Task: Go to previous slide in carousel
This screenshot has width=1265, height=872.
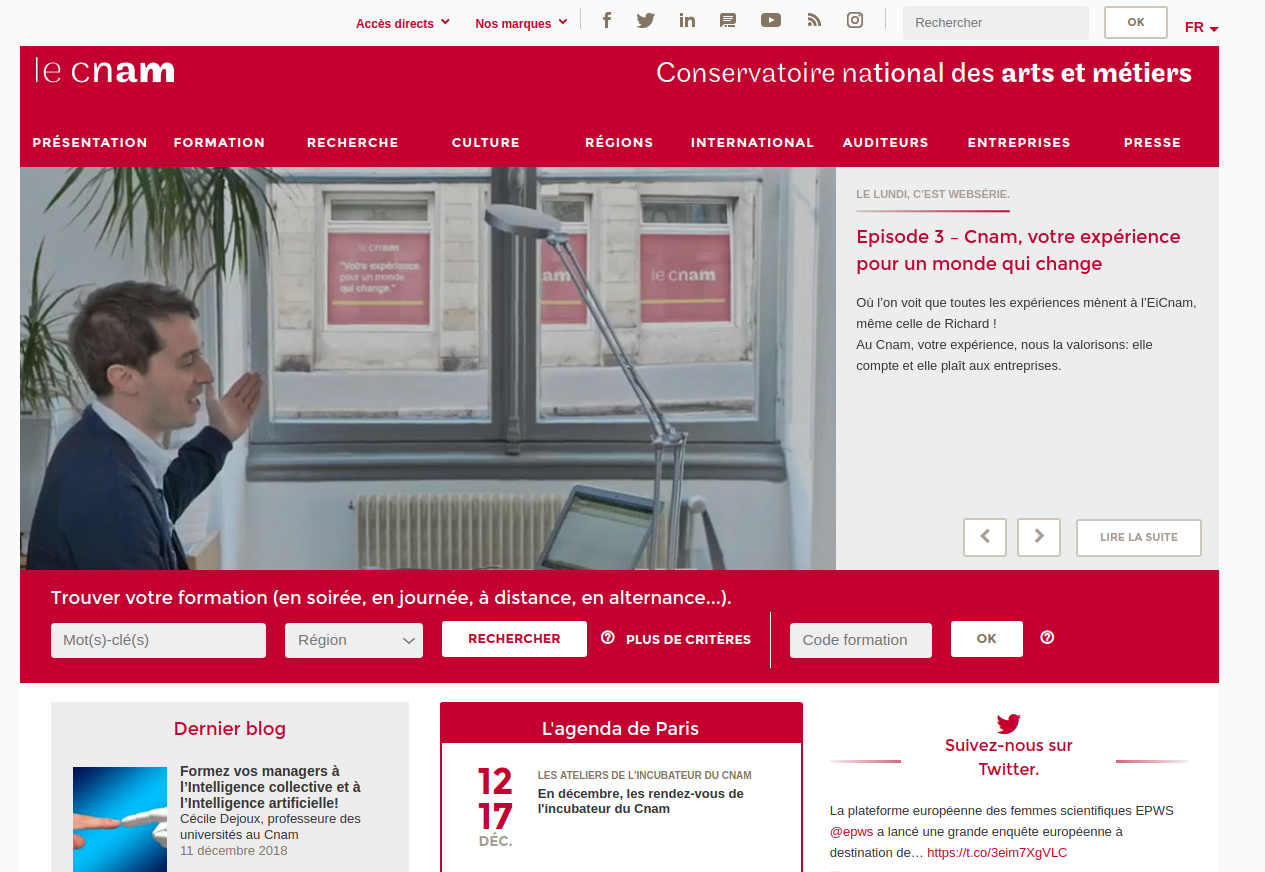Action: pos(985,537)
